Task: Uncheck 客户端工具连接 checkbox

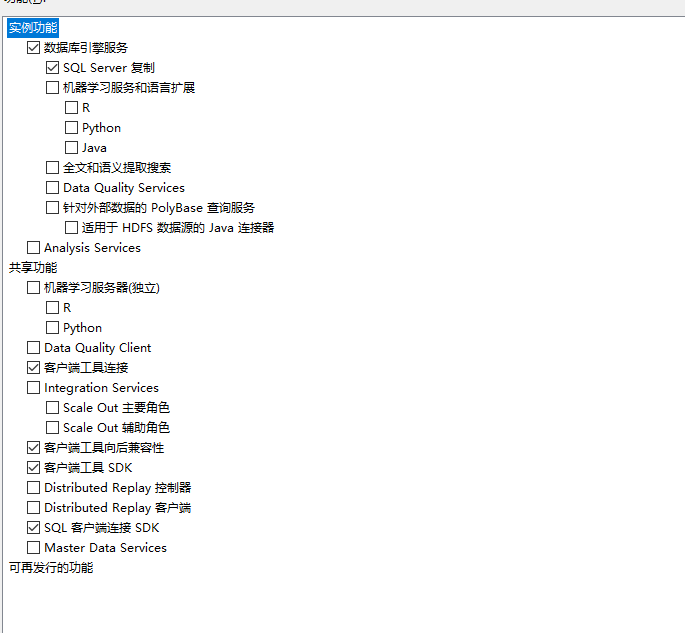Action: pos(34,368)
